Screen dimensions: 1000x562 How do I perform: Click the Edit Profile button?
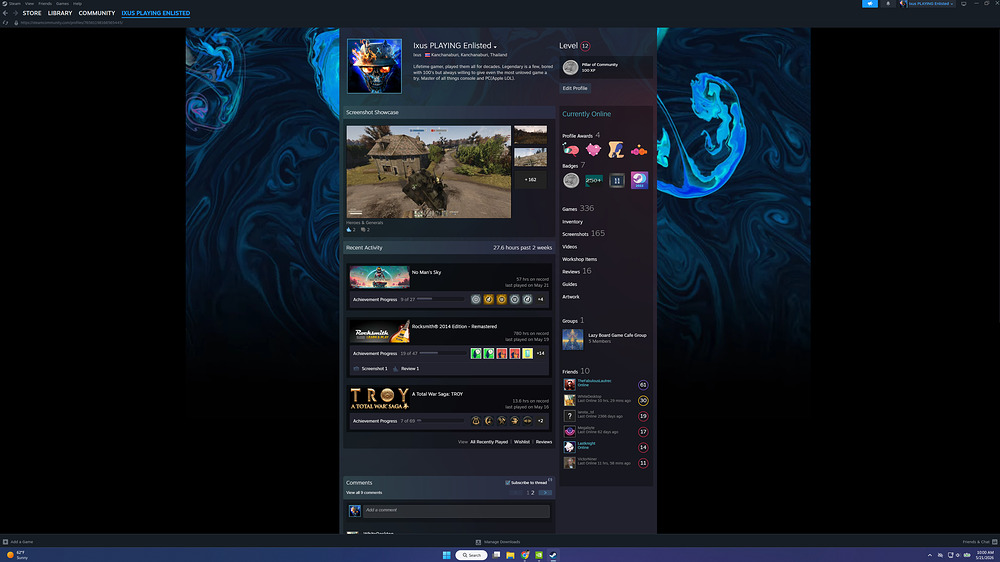[575, 88]
